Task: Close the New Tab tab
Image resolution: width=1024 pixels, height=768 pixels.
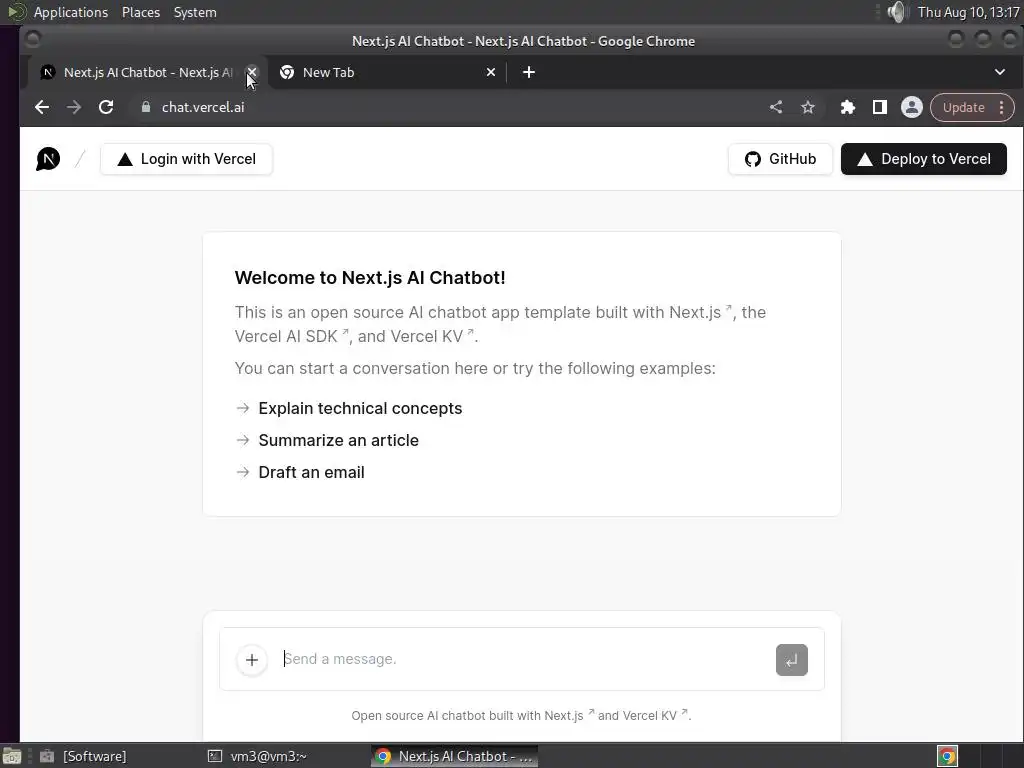Action: pyautogui.click(x=491, y=72)
